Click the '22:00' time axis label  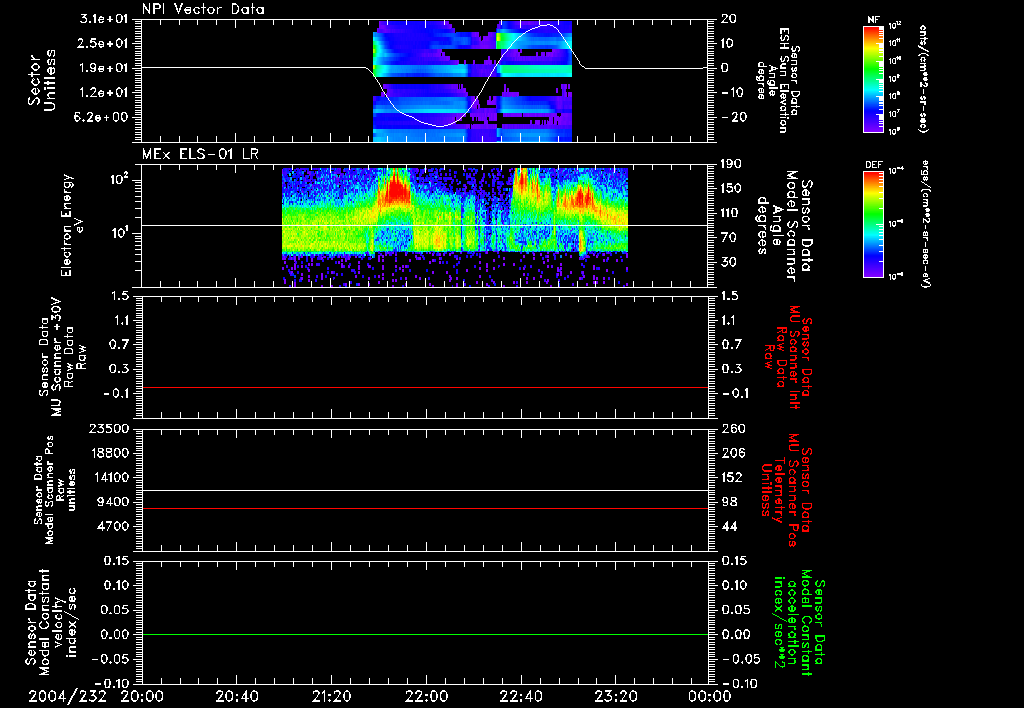(x=426, y=696)
